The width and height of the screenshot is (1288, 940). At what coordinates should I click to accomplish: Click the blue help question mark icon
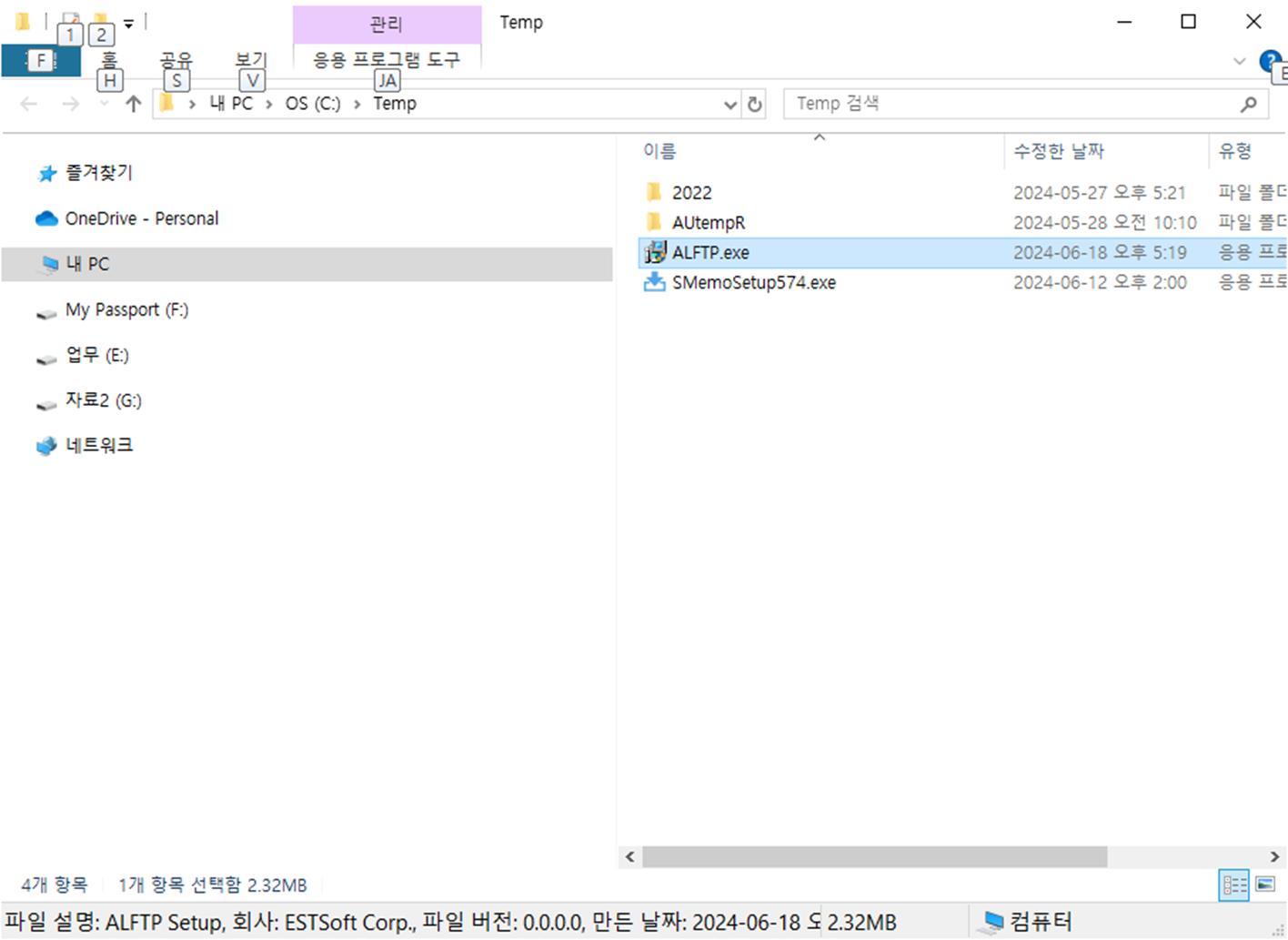pyautogui.click(x=1270, y=61)
